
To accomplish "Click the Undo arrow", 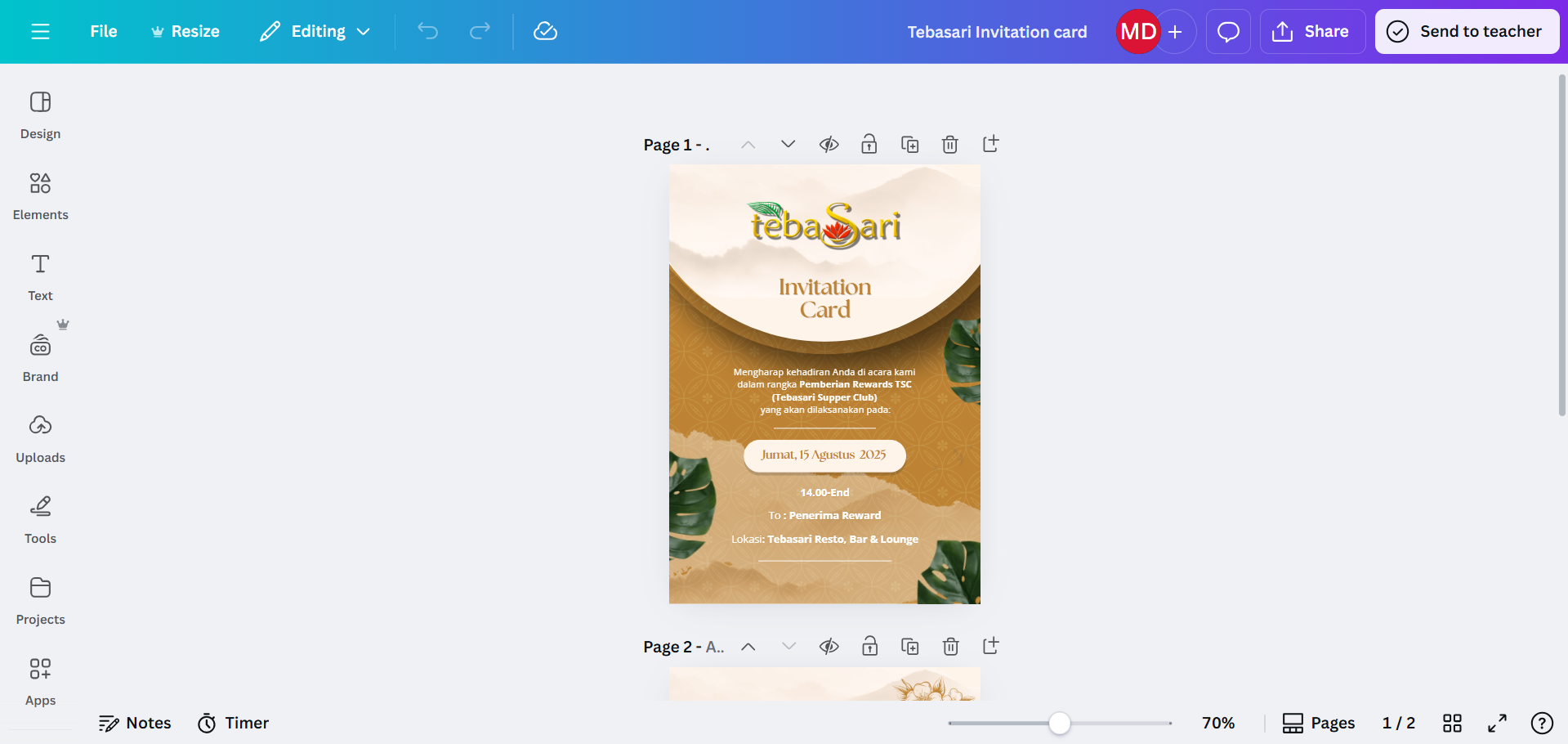I will tap(428, 31).
